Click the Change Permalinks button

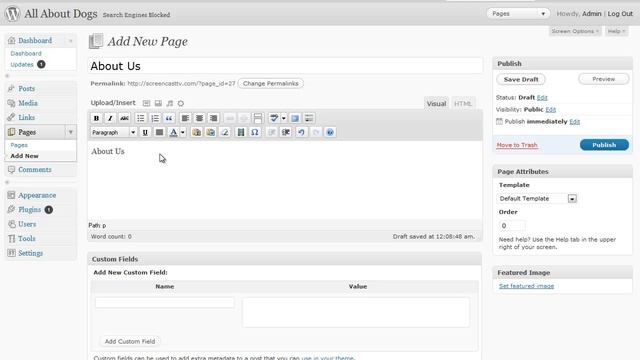click(271, 83)
